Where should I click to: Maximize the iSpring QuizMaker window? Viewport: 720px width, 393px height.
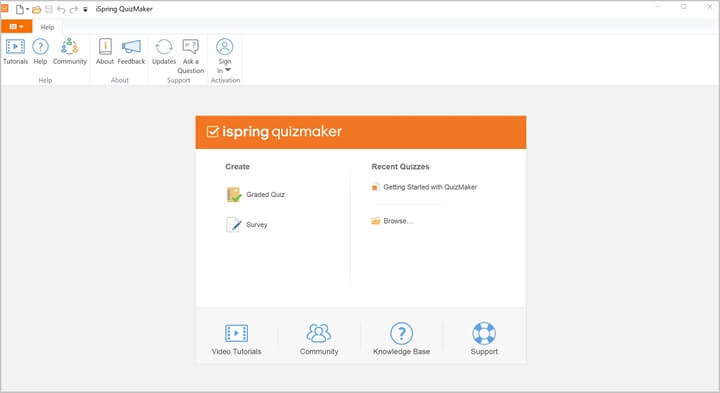684,6
